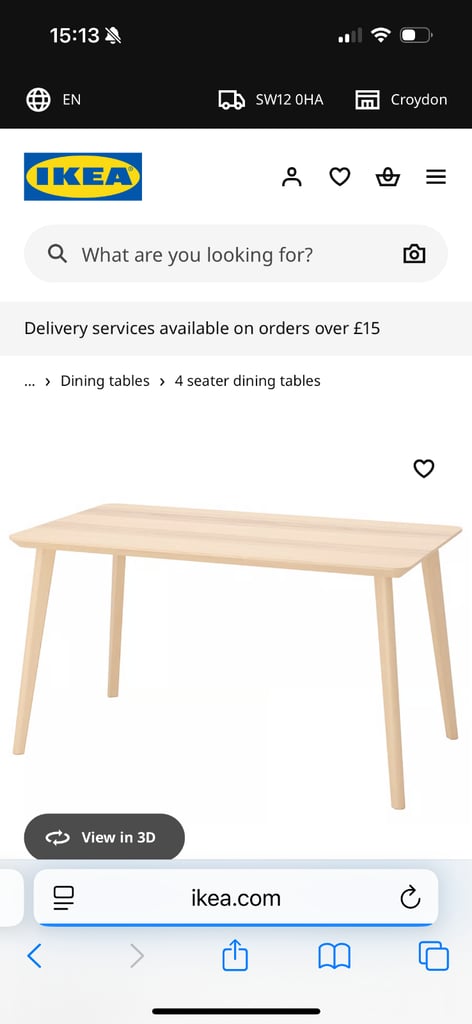Open the hamburger menu
Image resolution: width=472 pixels, height=1024 pixels.
[436, 176]
